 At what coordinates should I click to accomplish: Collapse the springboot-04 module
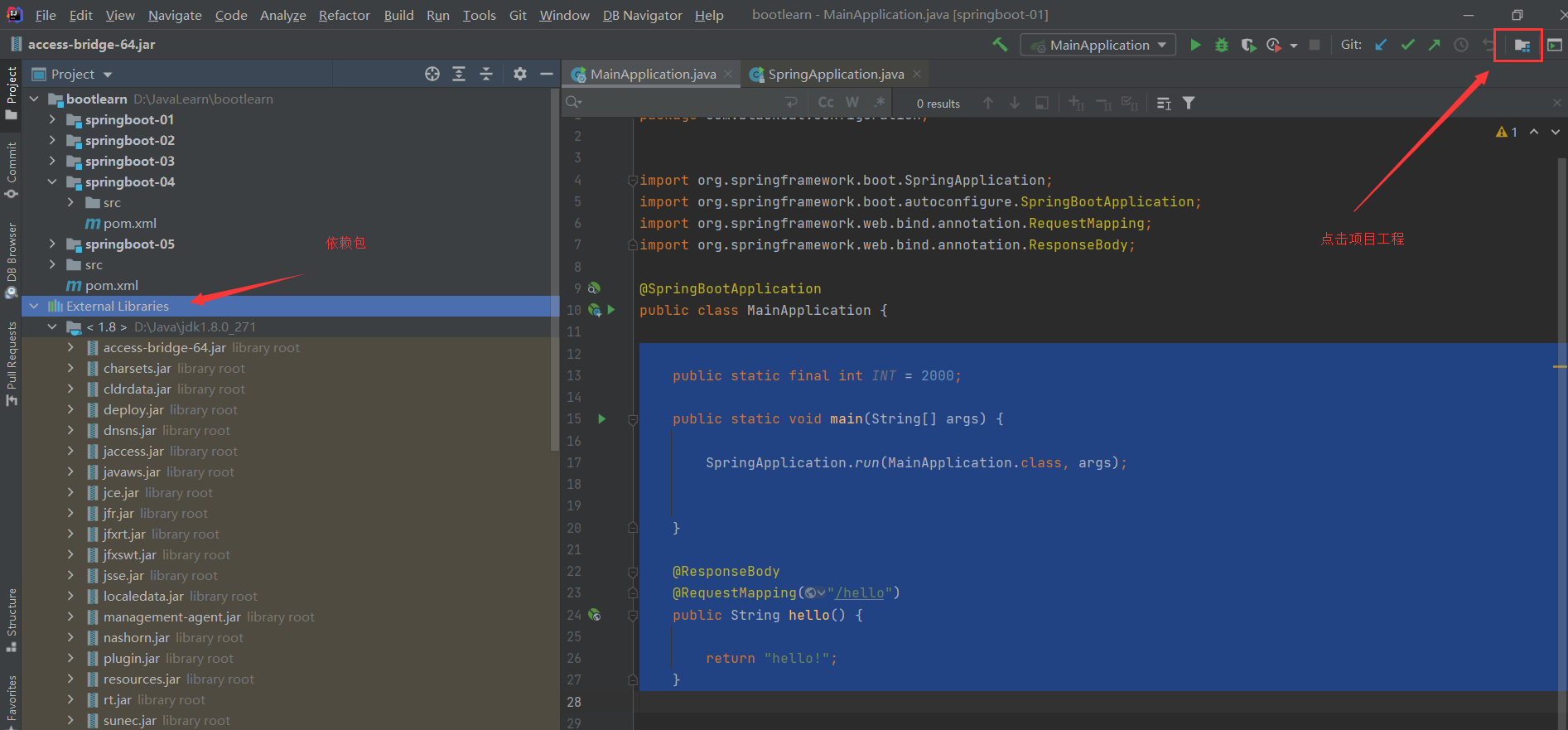click(52, 181)
